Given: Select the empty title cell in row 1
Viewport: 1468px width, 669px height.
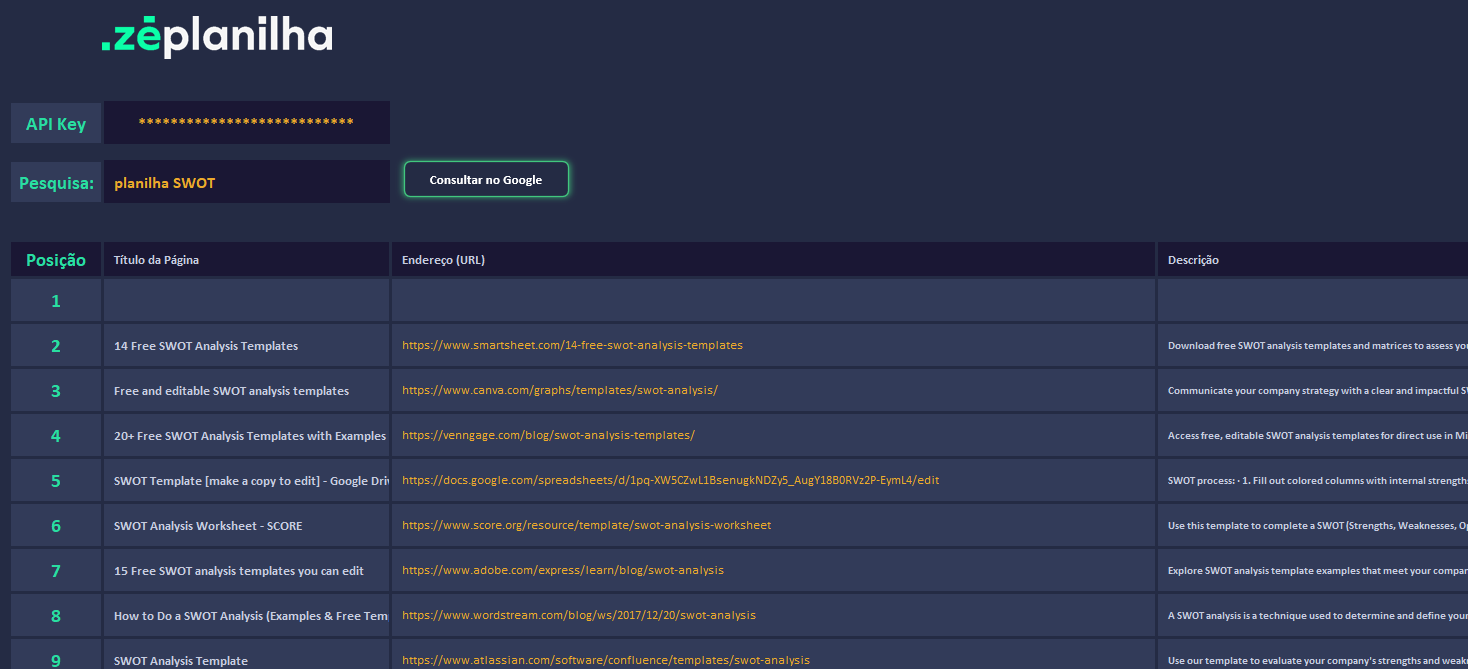Looking at the screenshot, I should click(x=247, y=300).
